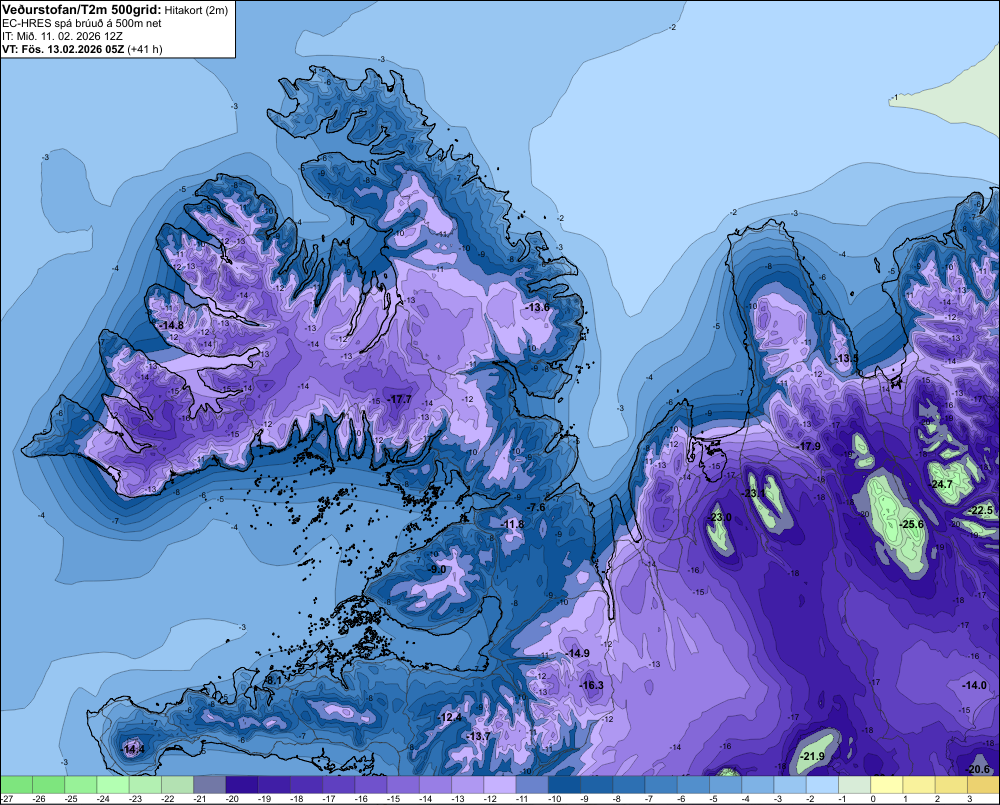Pick the green legend swatch above -27
Image resolution: width=1000 pixels, height=805 pixels.
tap(16, 785)
